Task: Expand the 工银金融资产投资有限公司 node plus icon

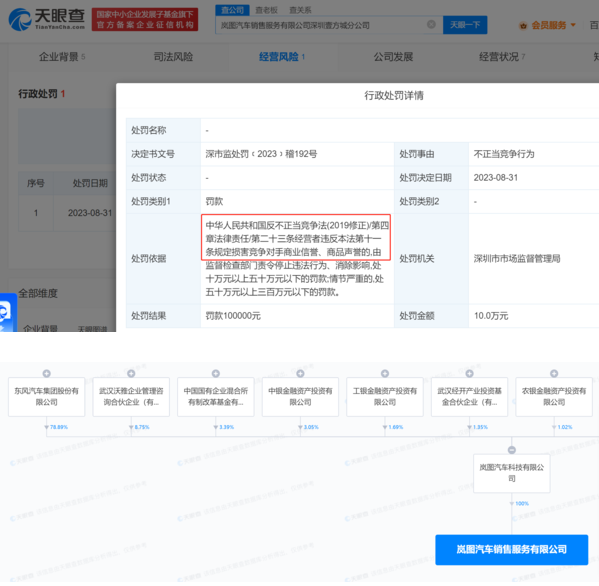Action: pos(385,373)
